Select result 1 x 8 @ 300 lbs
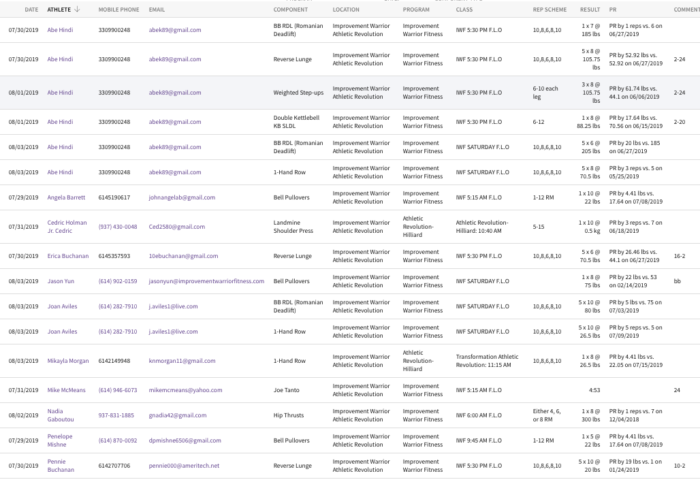This screenshot has width=700, height=482. point(589,416)
